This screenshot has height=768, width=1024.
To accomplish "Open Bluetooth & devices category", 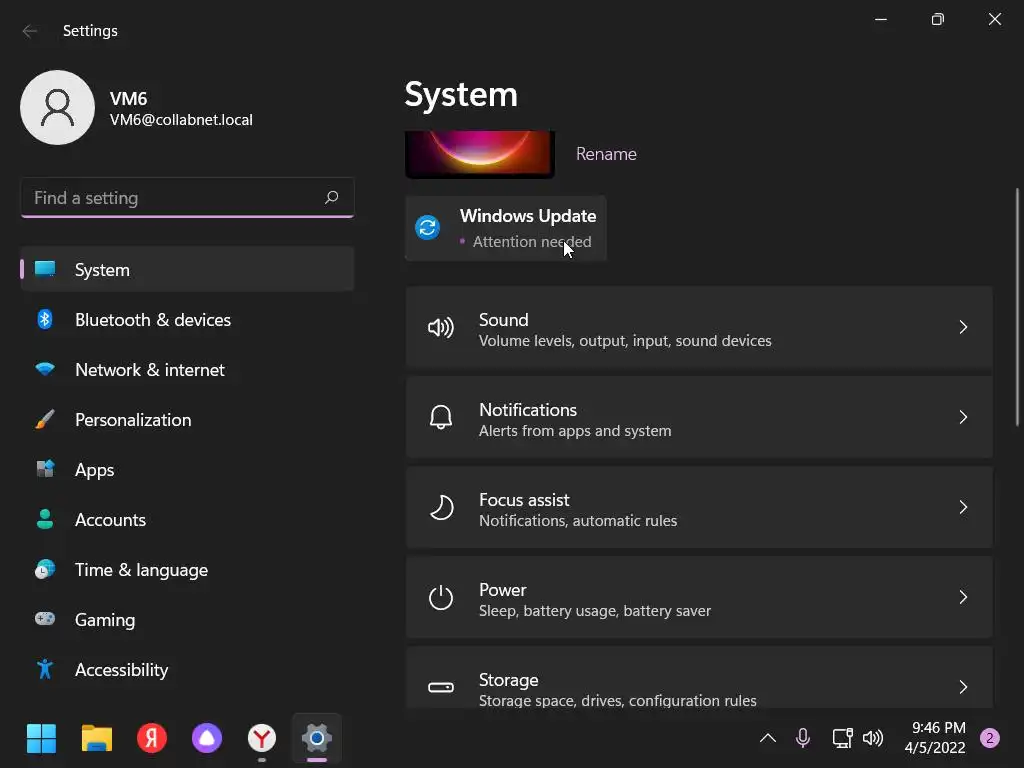I will click(x=187, y=319).
